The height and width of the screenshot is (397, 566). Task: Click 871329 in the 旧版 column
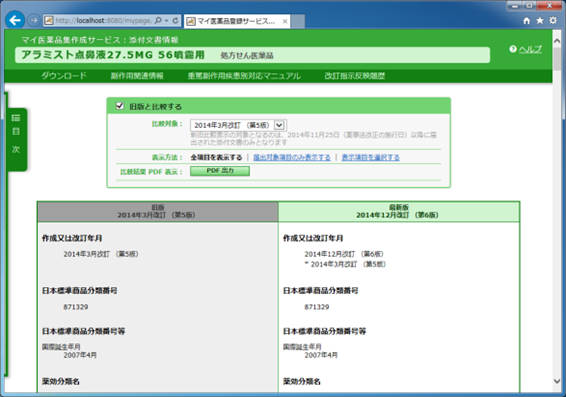(x=76, y=307)
